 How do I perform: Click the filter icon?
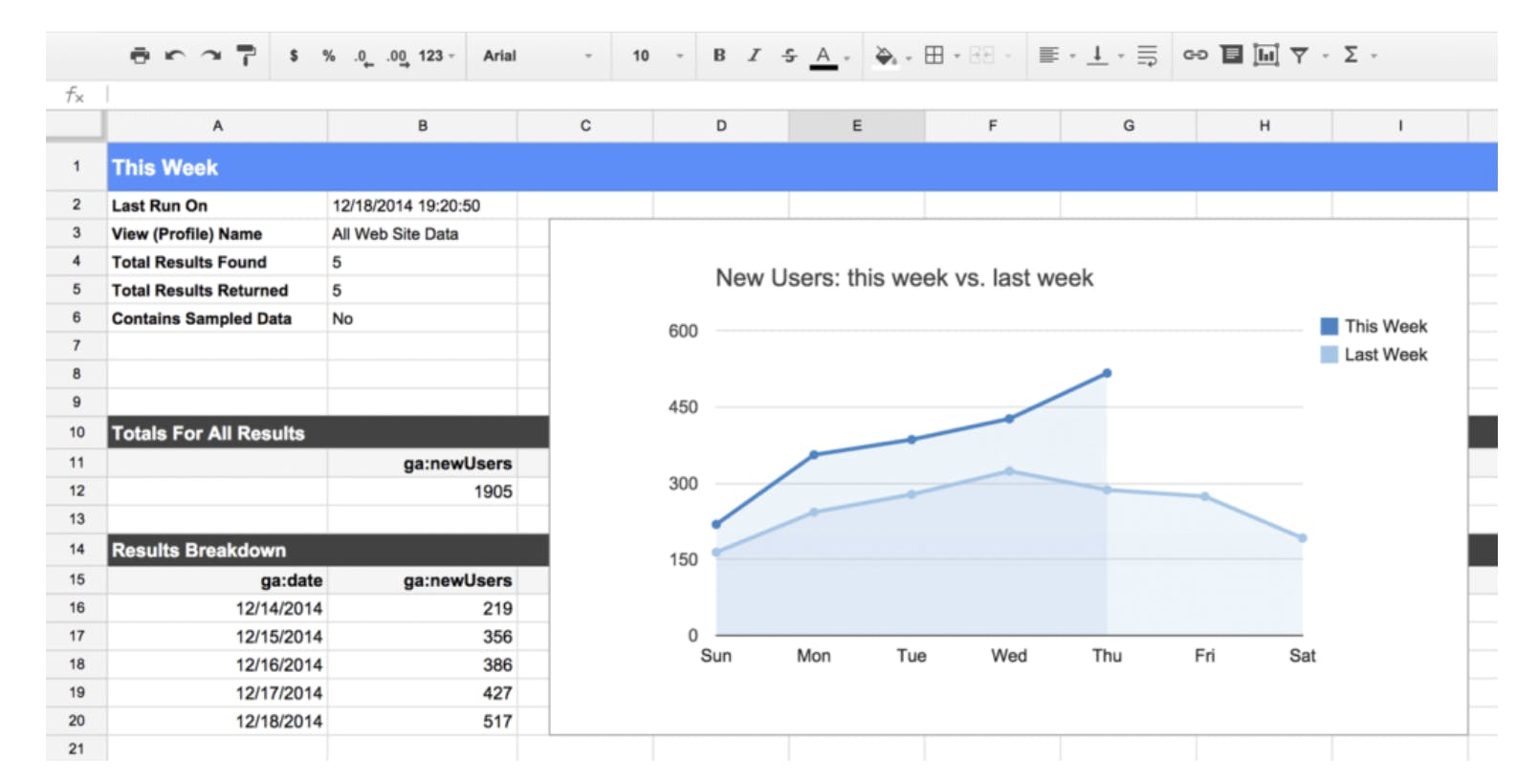[1299, 55]
